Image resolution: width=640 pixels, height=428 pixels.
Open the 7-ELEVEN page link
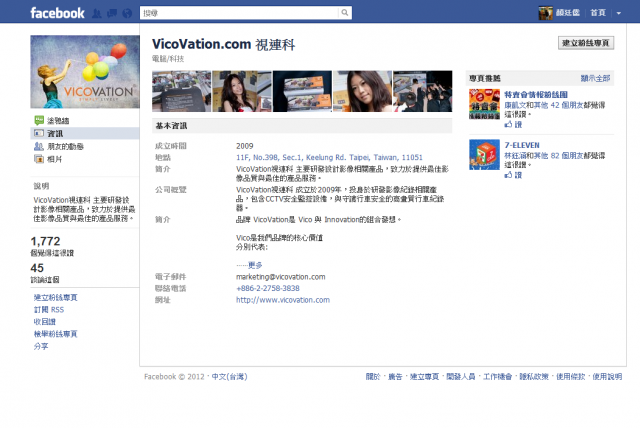[522, 145]
